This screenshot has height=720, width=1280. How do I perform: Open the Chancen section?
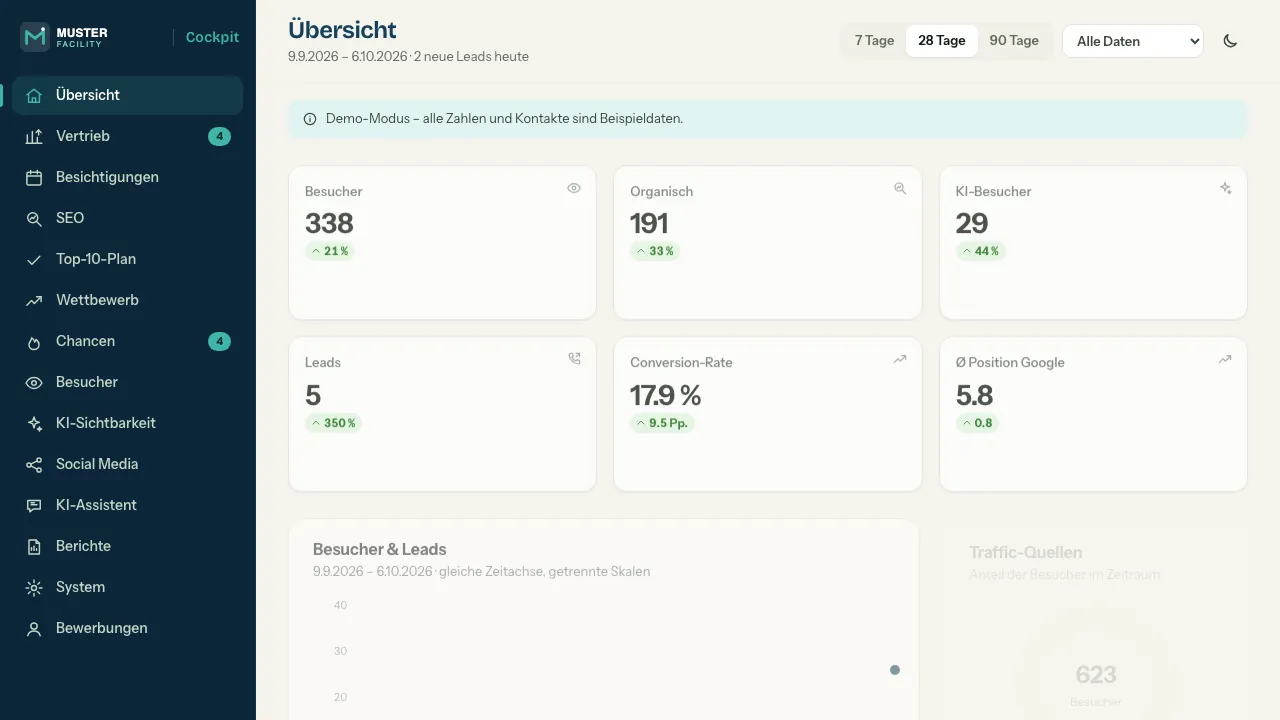[128, 341]
